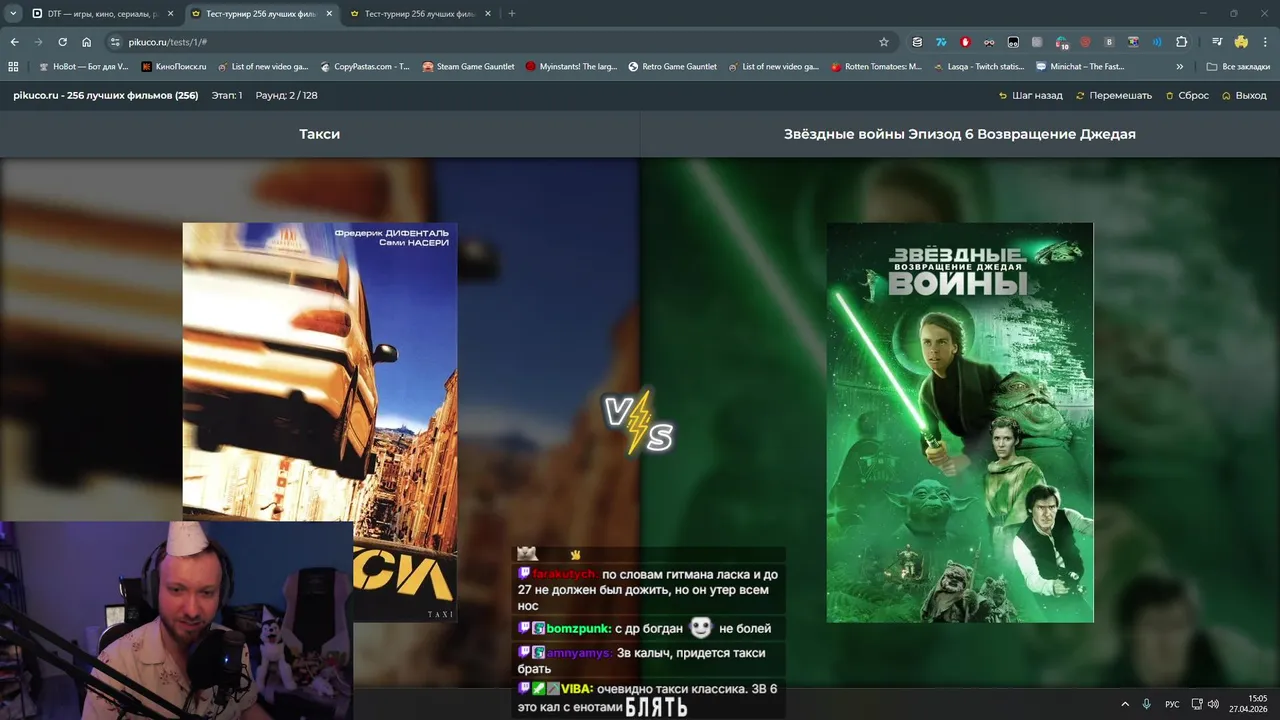This screenshot has height=720, width=1280.
Task: Click the red spiral extension icon
Action: (1085, 42)
